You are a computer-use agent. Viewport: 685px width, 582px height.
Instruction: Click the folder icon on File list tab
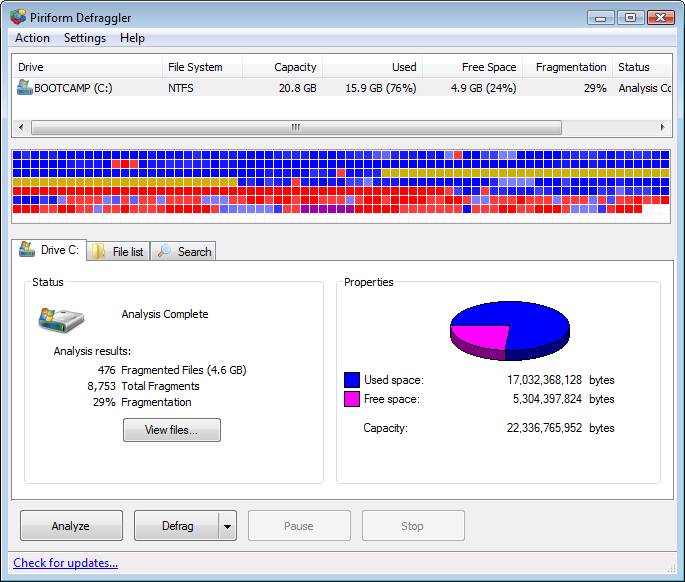(99, 252)
